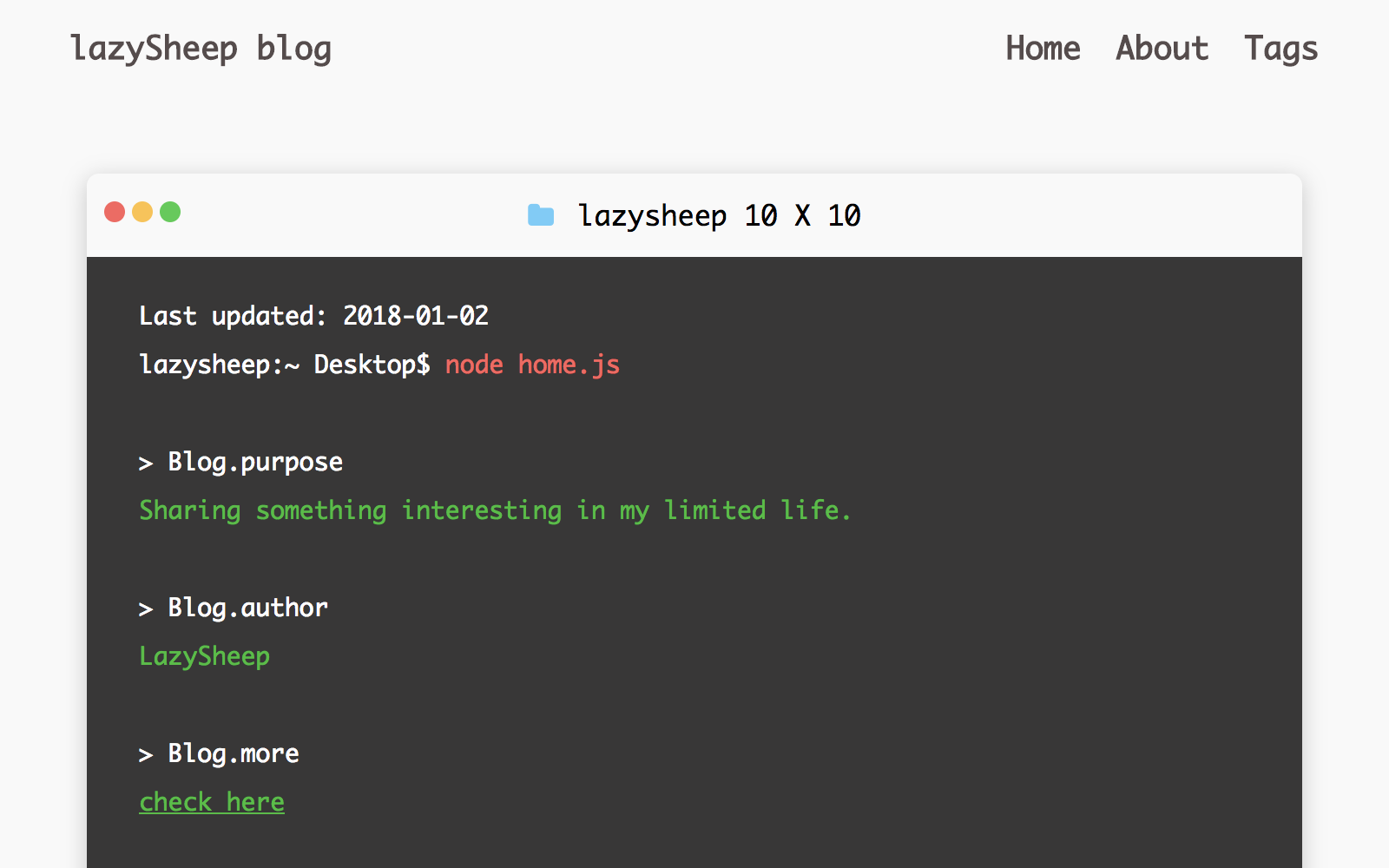This screenshot has width=1389, height=868.
Task: Open the Tags page
Action: point(1280,49)
